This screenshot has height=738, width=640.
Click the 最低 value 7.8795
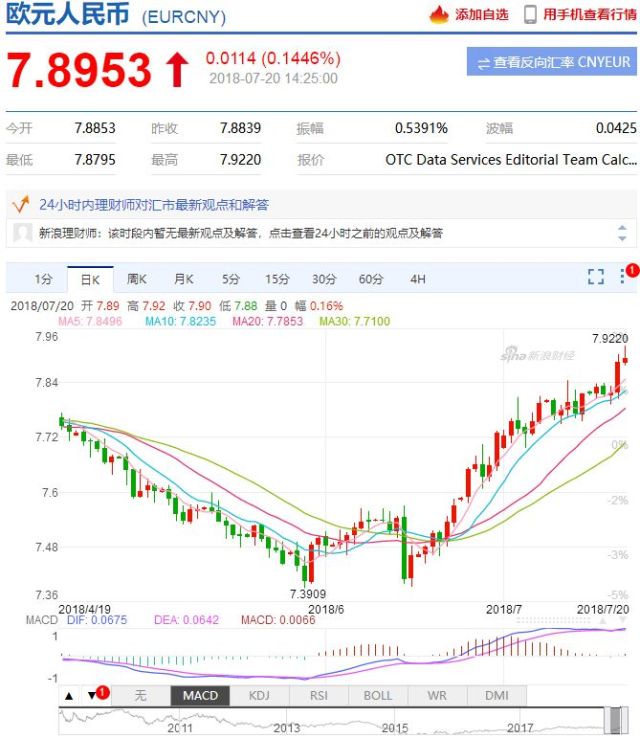point(95,160)
